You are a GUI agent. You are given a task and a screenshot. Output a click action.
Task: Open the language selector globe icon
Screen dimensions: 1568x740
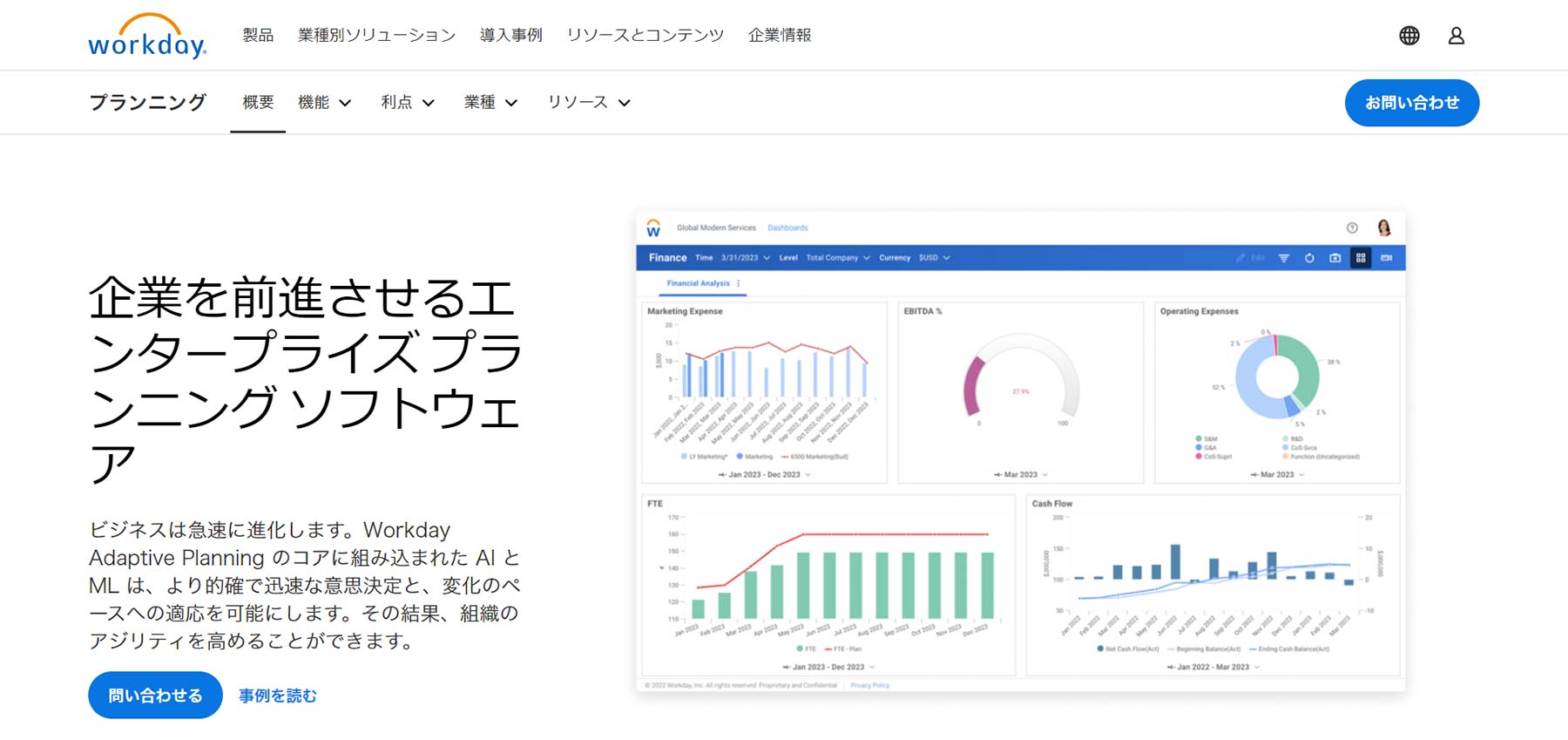click(1409, 36)
